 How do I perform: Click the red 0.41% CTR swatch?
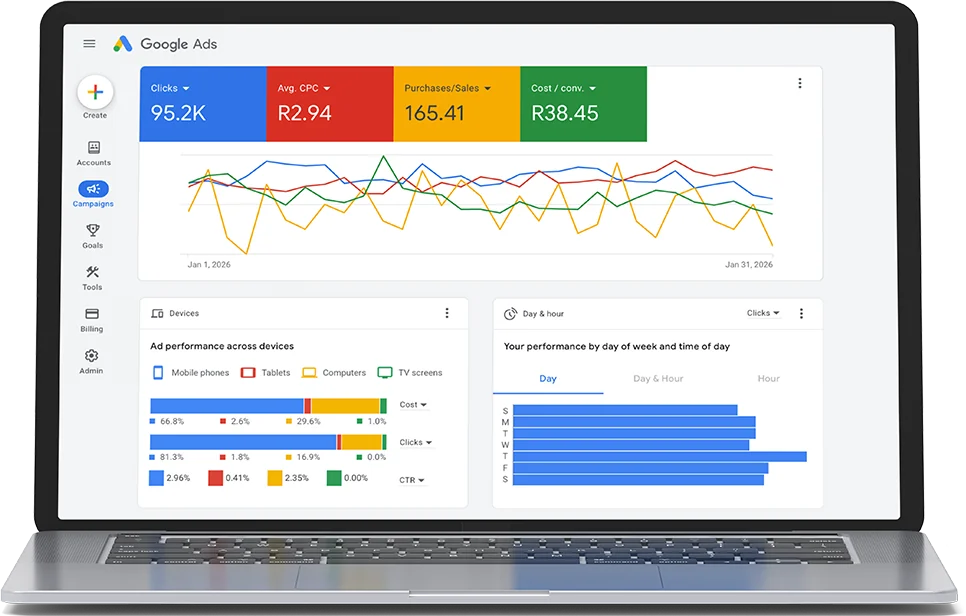click(x=216, y=478)
